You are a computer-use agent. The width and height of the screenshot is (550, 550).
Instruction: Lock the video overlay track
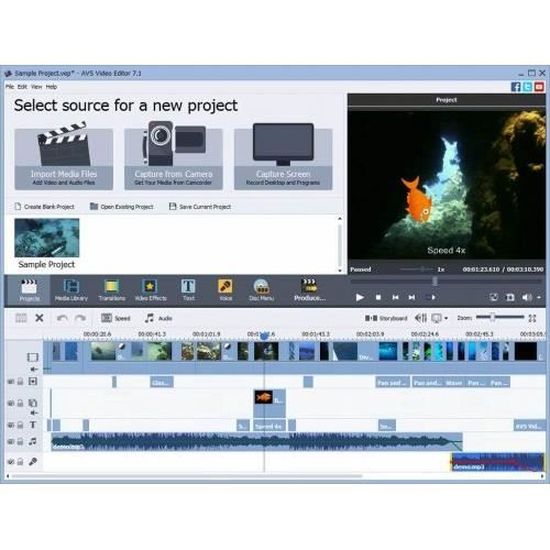[x=20, y=403]
